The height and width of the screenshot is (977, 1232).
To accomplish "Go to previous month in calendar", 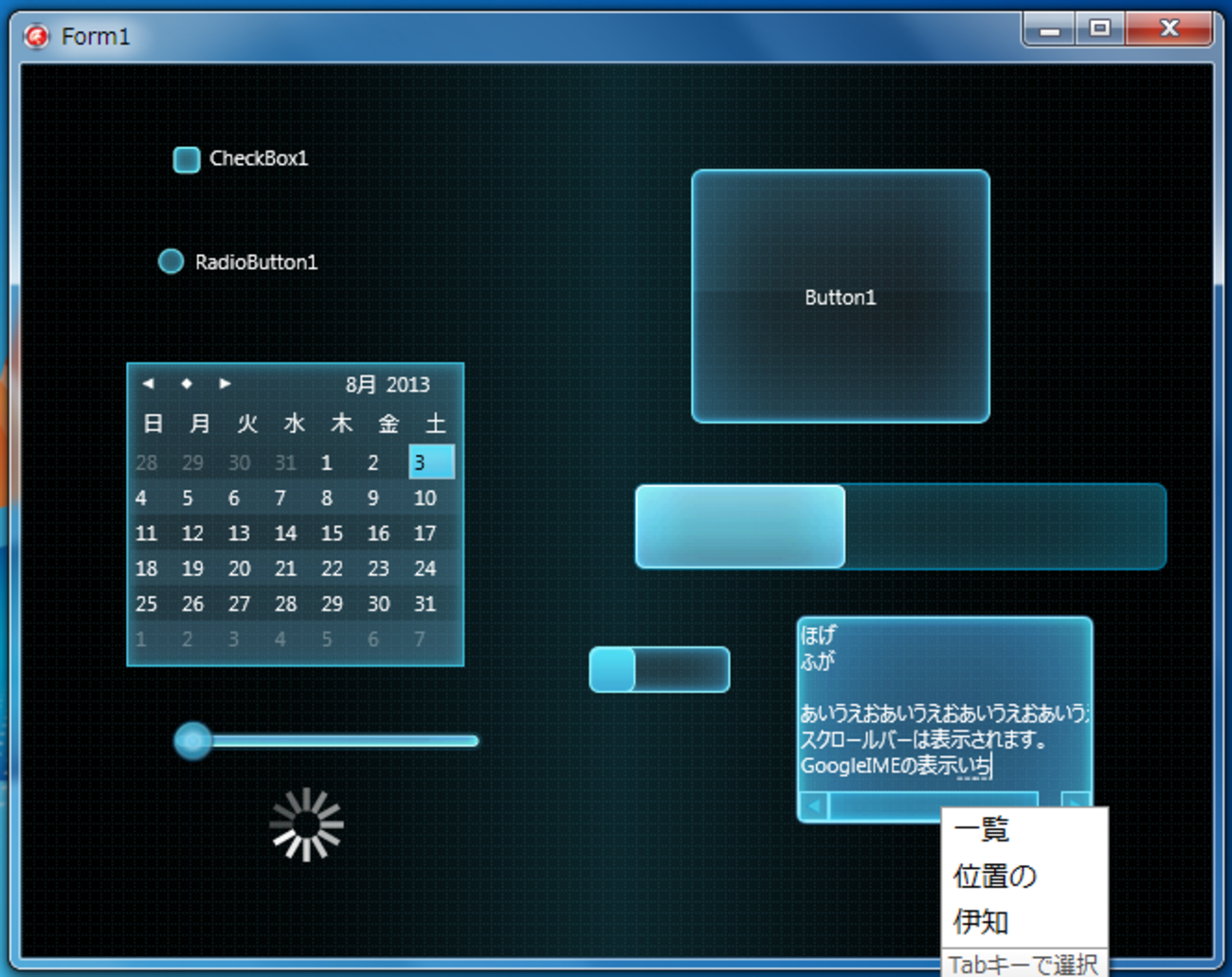I will click(x=148, y=384).
